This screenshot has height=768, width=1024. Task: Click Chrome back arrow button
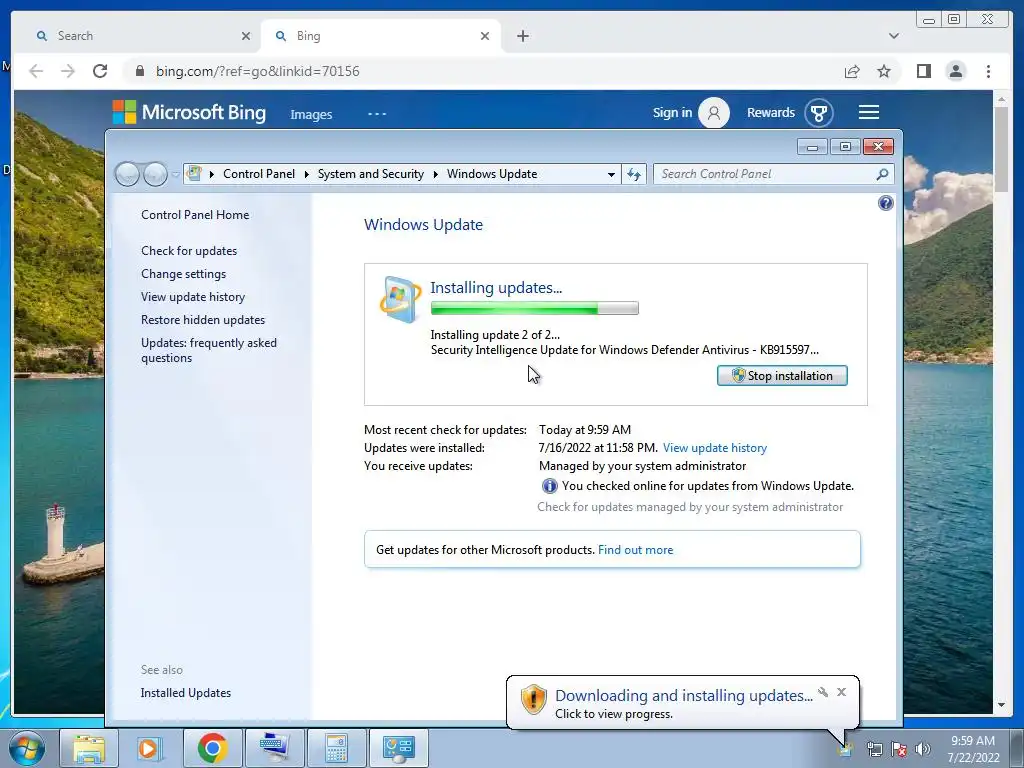pyautogui.click(x=36, y=71)
